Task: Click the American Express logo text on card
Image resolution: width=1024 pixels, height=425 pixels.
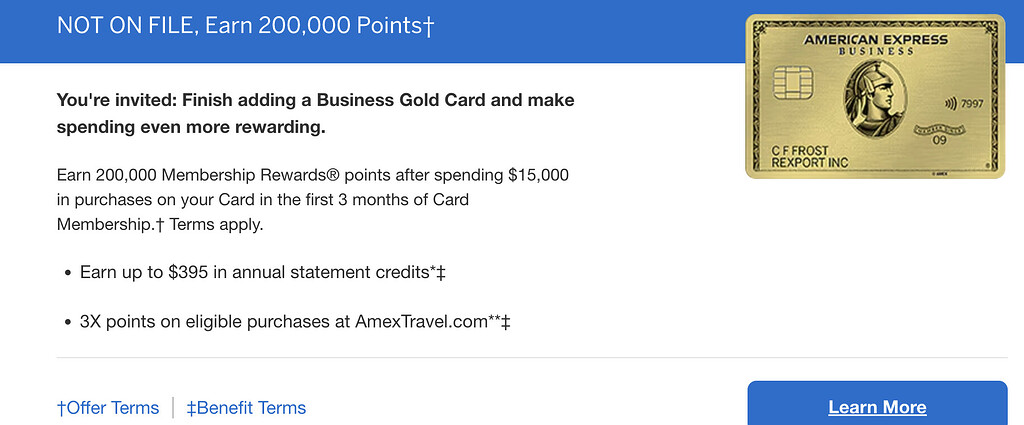Action: [x=875, y=38]
